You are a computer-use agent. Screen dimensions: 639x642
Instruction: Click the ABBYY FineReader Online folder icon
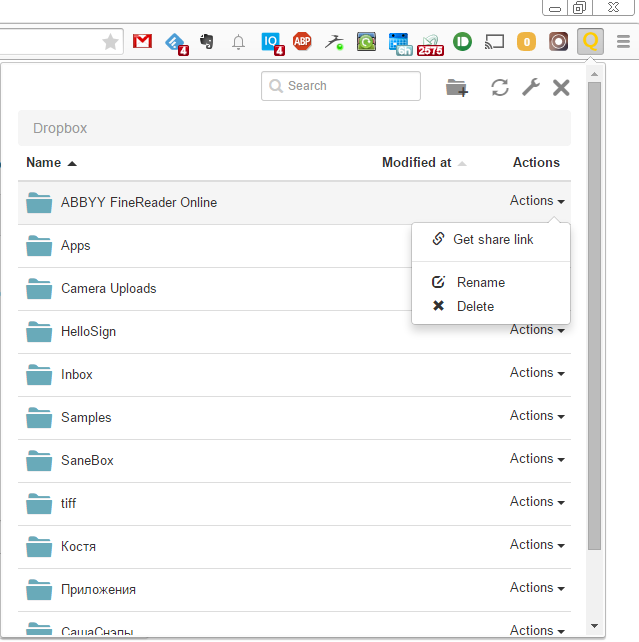pyautogui.click(x=39, y=203)
